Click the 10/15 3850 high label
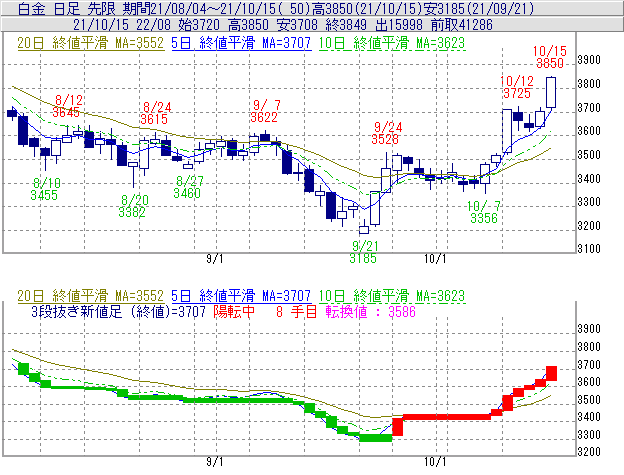624x475 pixels. (x=550, y=57)
